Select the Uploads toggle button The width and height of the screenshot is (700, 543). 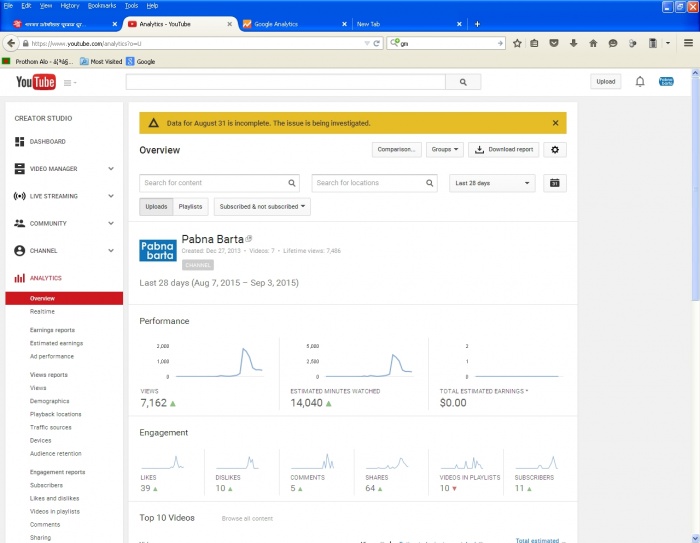coord(156,207)
